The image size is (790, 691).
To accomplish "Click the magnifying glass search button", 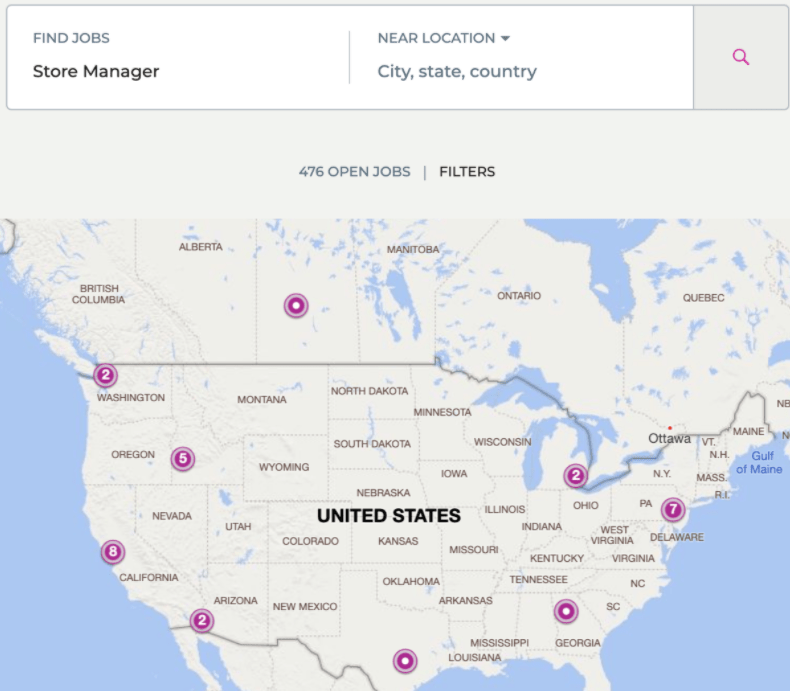I will 741,57.
